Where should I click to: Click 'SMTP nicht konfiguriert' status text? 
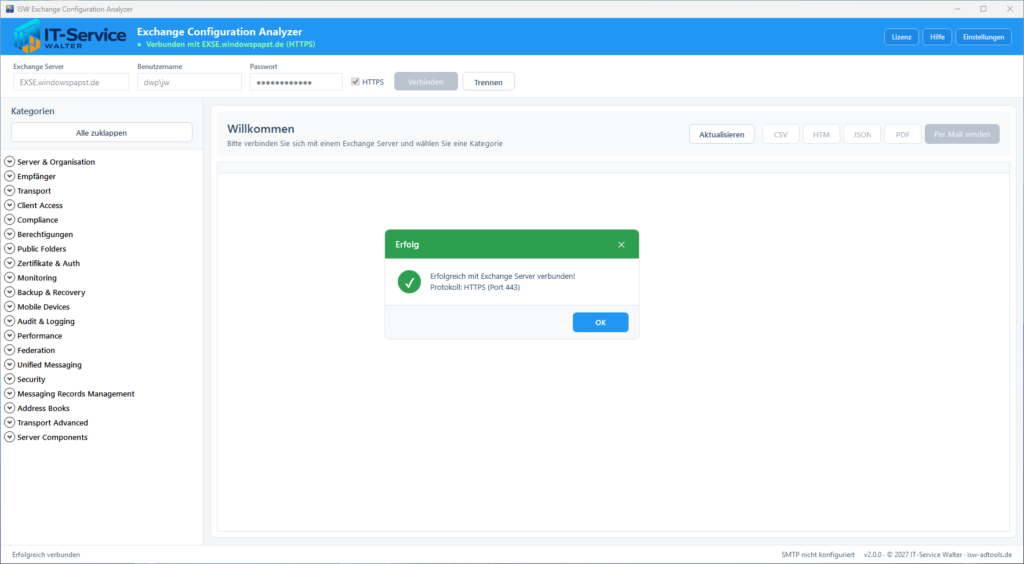[818, 555]
